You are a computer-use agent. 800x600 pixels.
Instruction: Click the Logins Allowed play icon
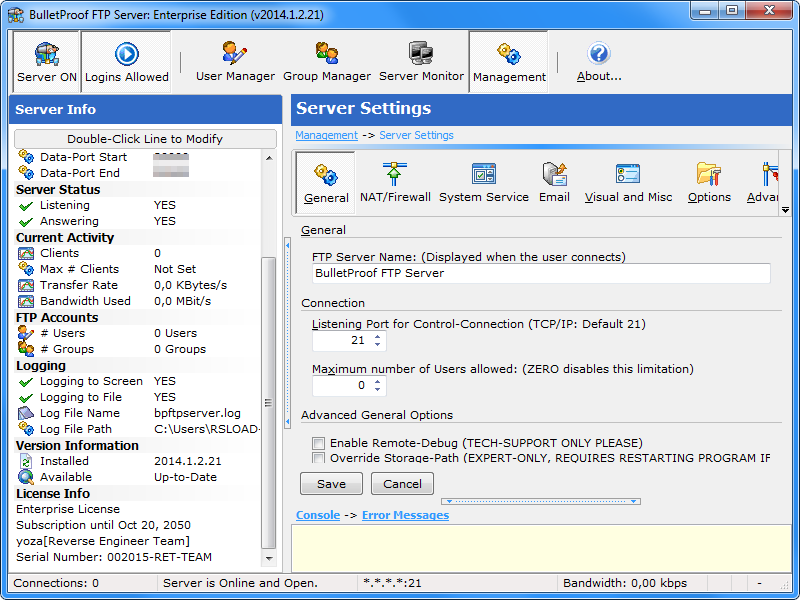[x=127, y=54]
